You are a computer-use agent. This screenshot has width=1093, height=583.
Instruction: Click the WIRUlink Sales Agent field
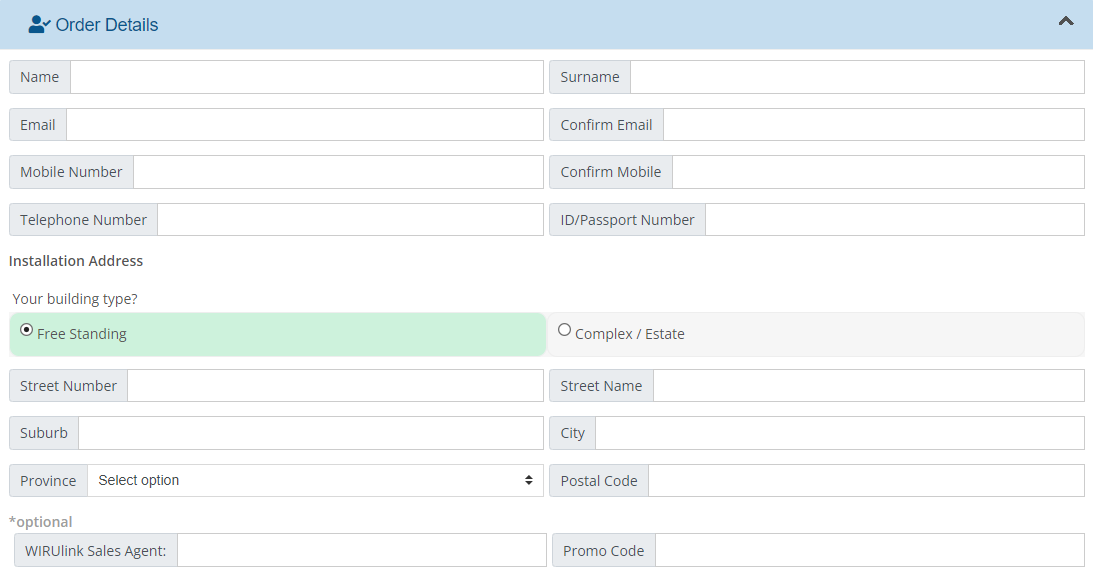coord(361,550)
